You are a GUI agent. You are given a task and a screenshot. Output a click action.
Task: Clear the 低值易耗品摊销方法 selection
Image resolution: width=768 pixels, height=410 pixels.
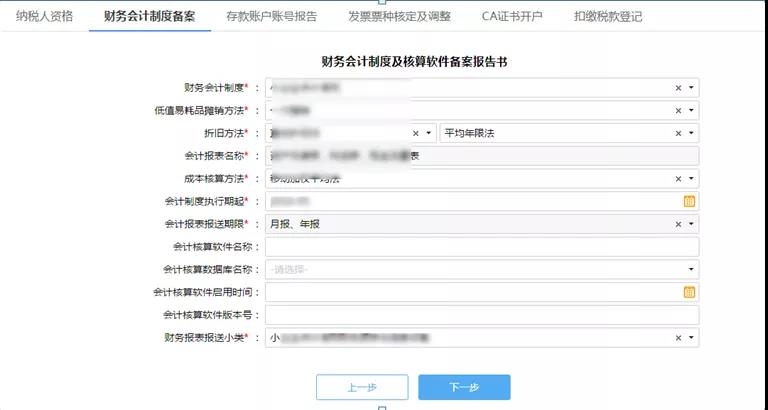point(678,111)
